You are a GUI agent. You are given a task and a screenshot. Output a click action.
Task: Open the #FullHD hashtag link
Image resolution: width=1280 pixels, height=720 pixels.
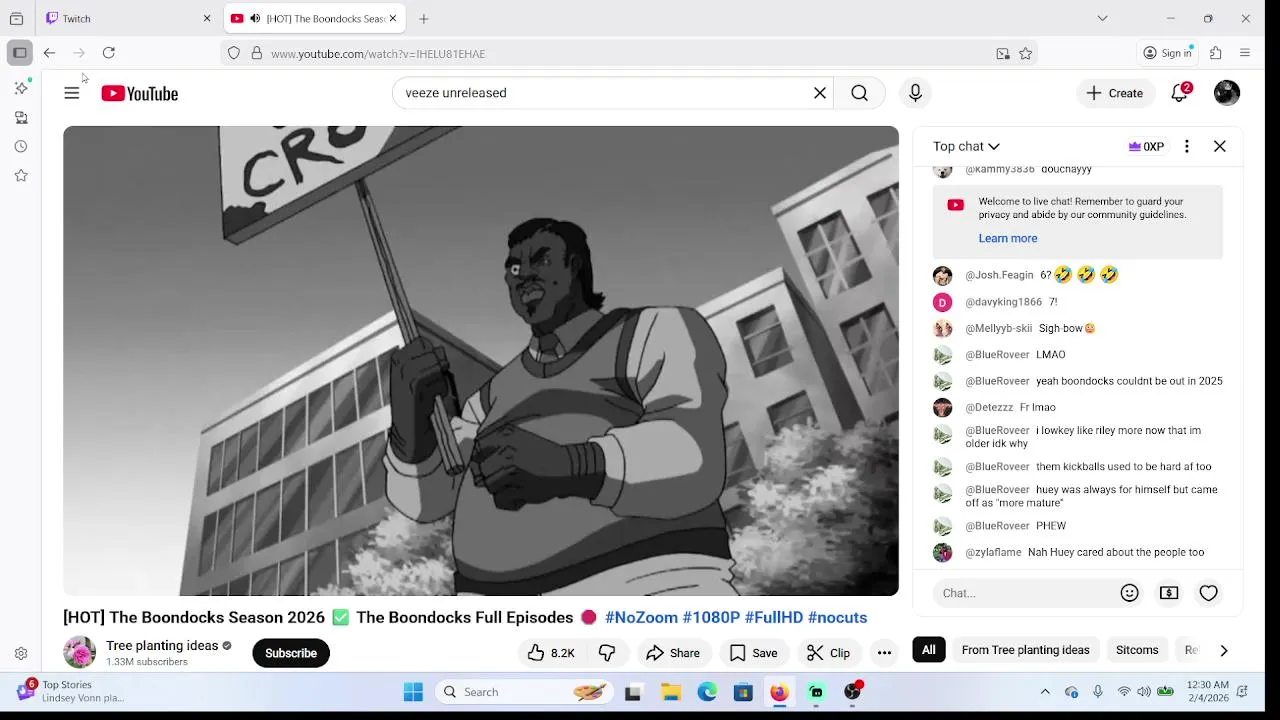[774, 617]
